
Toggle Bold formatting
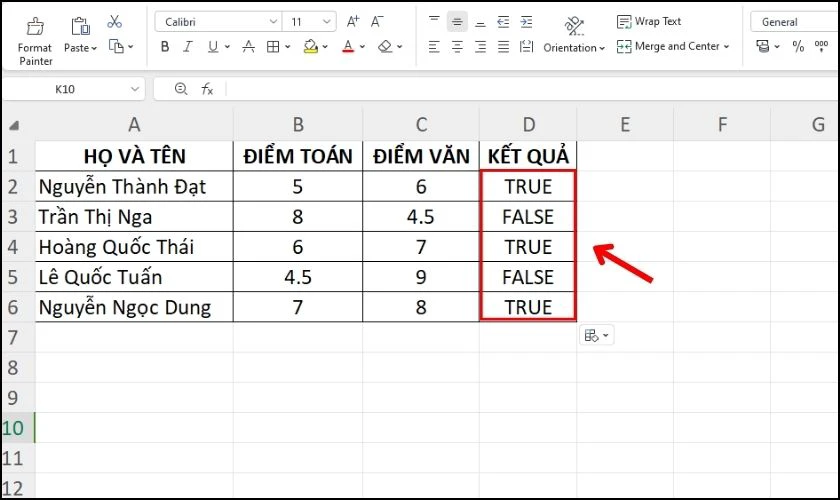click(x=165, y=47)
